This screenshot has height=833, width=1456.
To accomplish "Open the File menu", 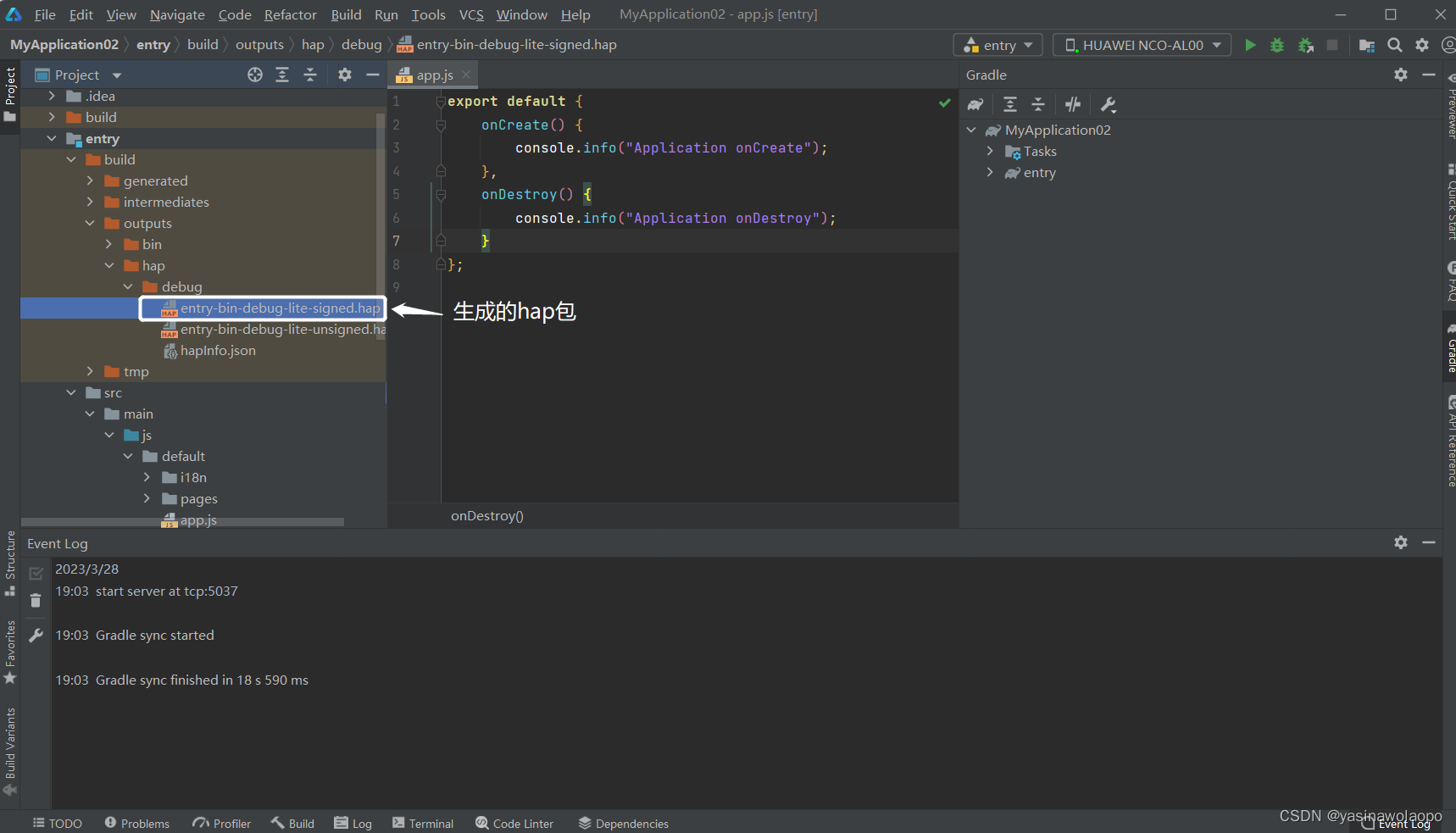I will click(45, 14).
